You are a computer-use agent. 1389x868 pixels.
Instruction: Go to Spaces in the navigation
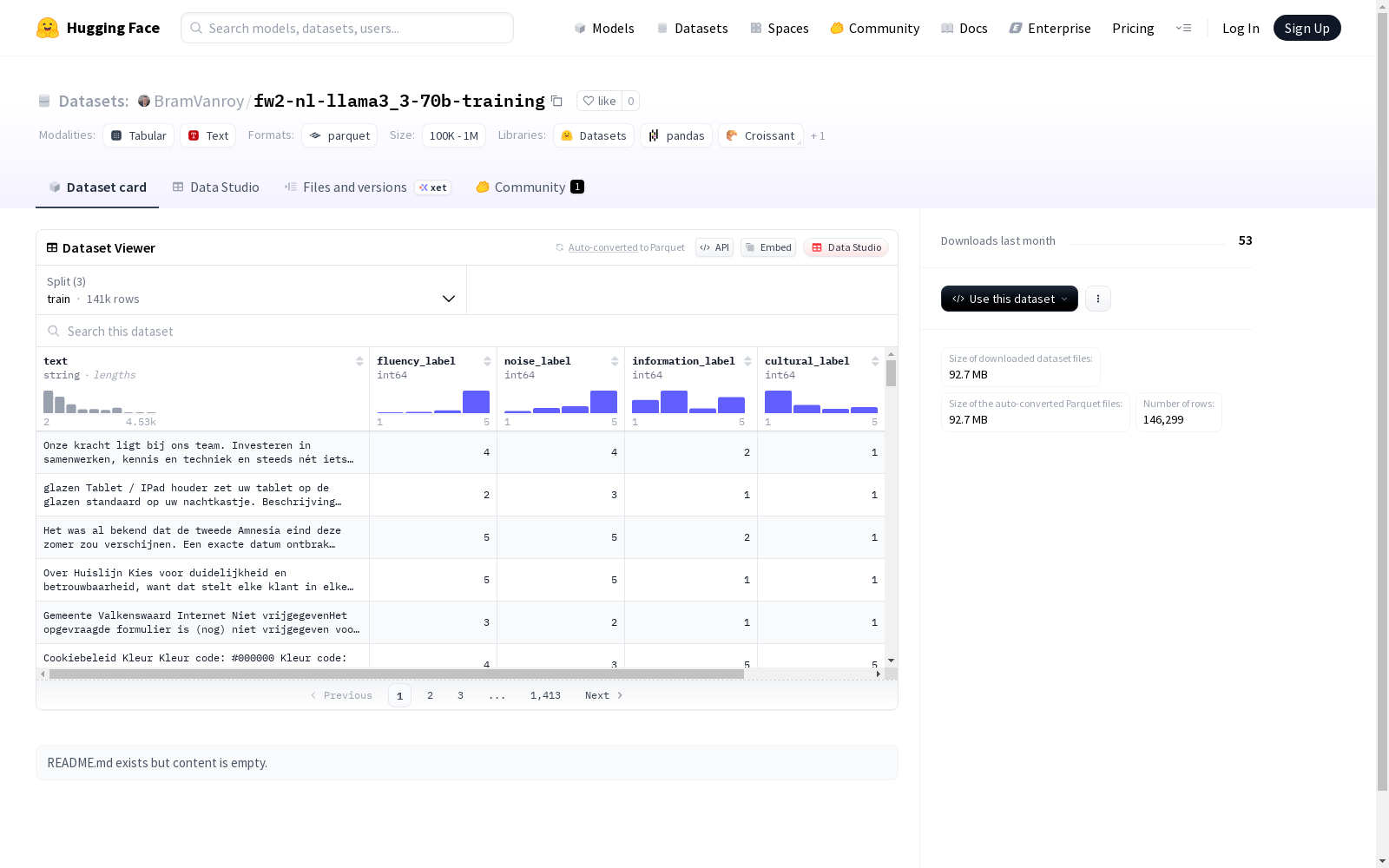pos(780,28)
